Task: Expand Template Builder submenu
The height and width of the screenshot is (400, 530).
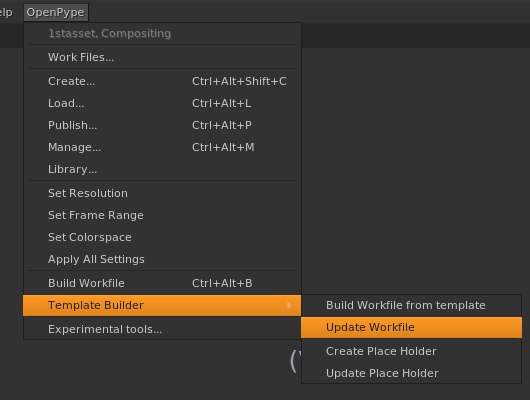Action: [x=162, y=305]
